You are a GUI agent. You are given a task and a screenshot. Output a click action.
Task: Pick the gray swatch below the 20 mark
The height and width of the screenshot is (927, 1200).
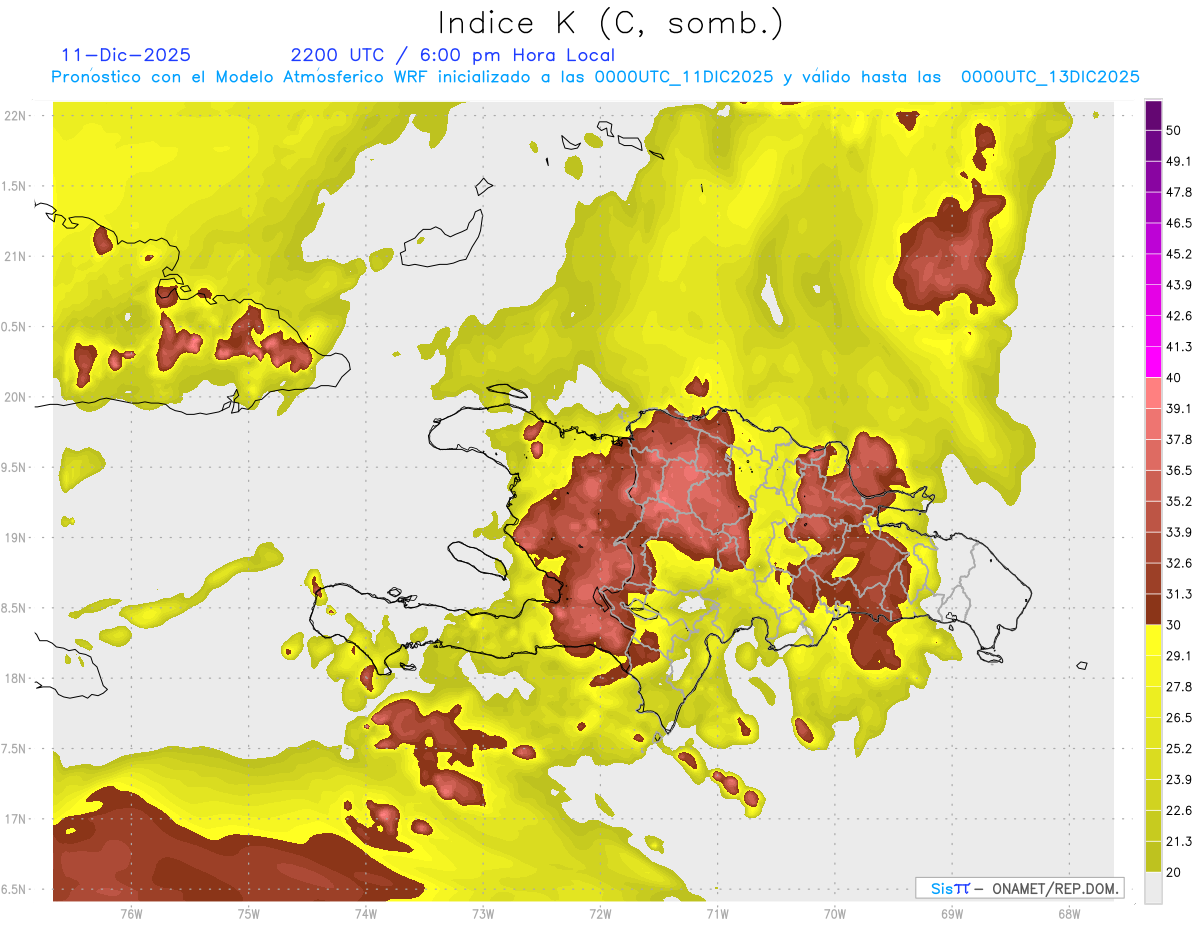[x=1153, y=888]
